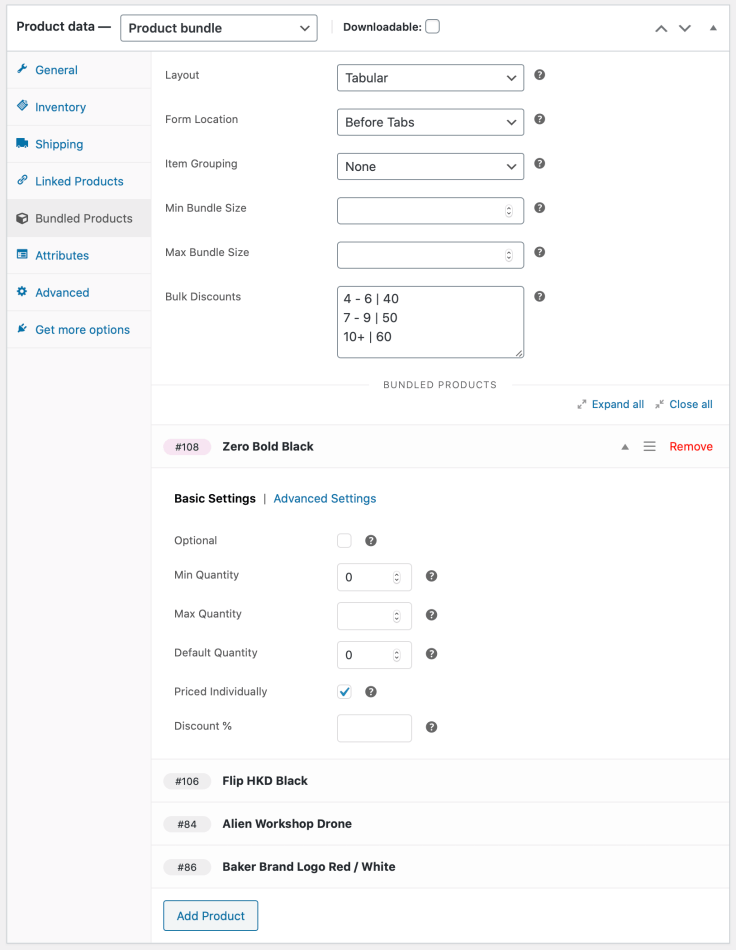This screenshot has width=736, height=950.
Task: Open Advanced settings via gear icon
Action: pyautogui.click(x=20, y=292)
